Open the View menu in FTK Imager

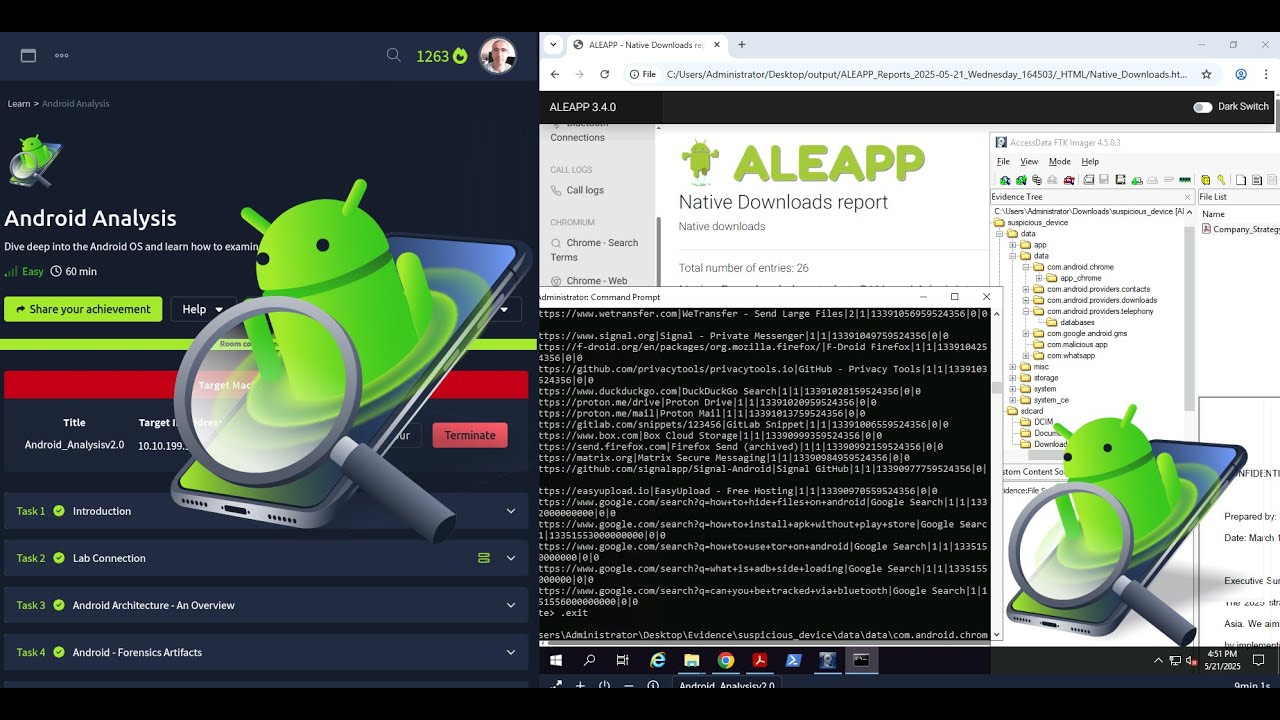(x=1029, y=161)
